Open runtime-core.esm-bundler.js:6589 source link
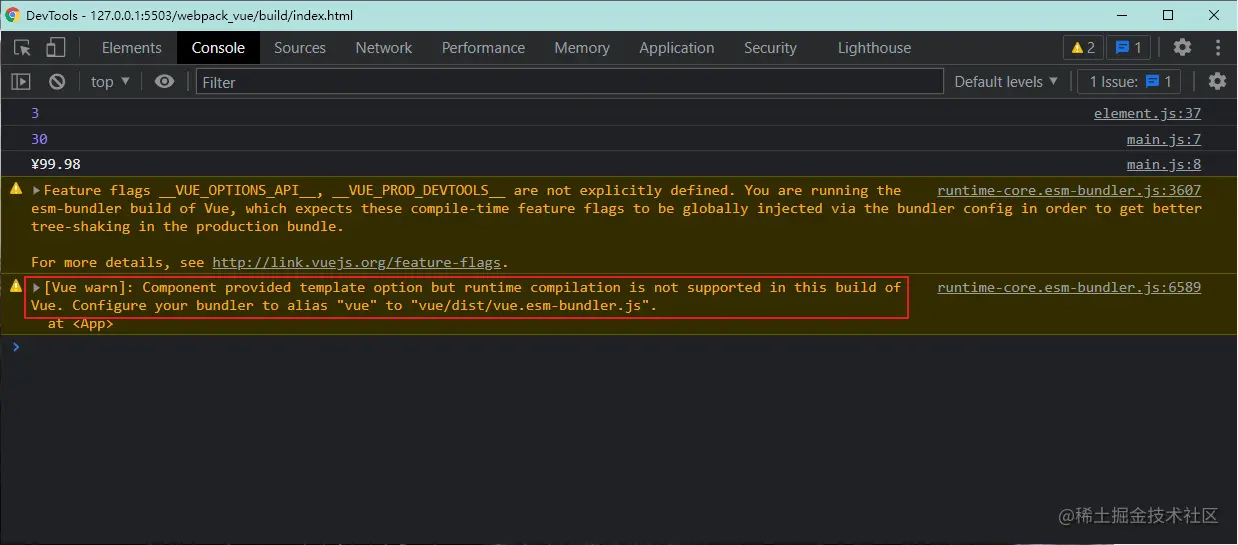This screenshot has height=545, width=1238. pos(1069,287)
